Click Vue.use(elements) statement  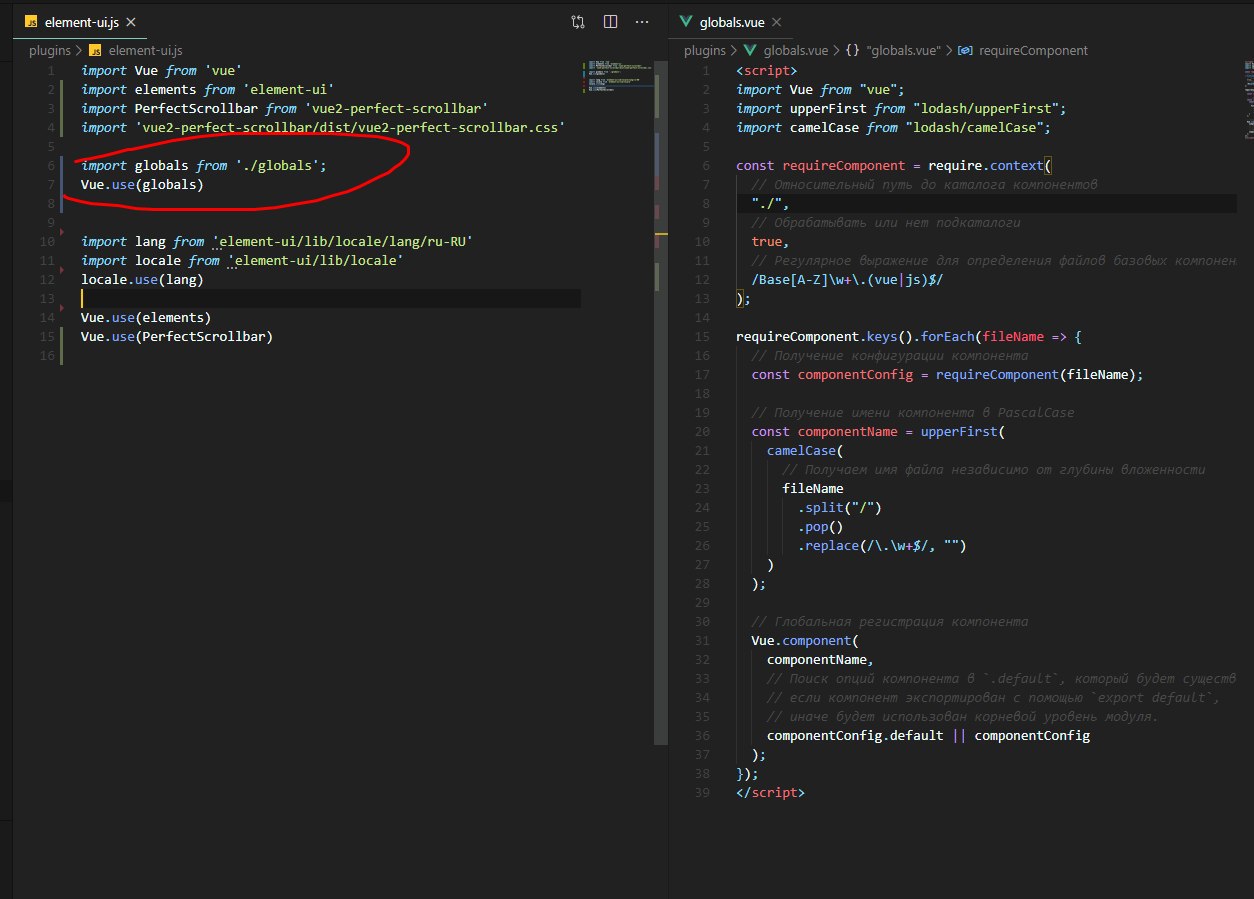click(146, 317)
